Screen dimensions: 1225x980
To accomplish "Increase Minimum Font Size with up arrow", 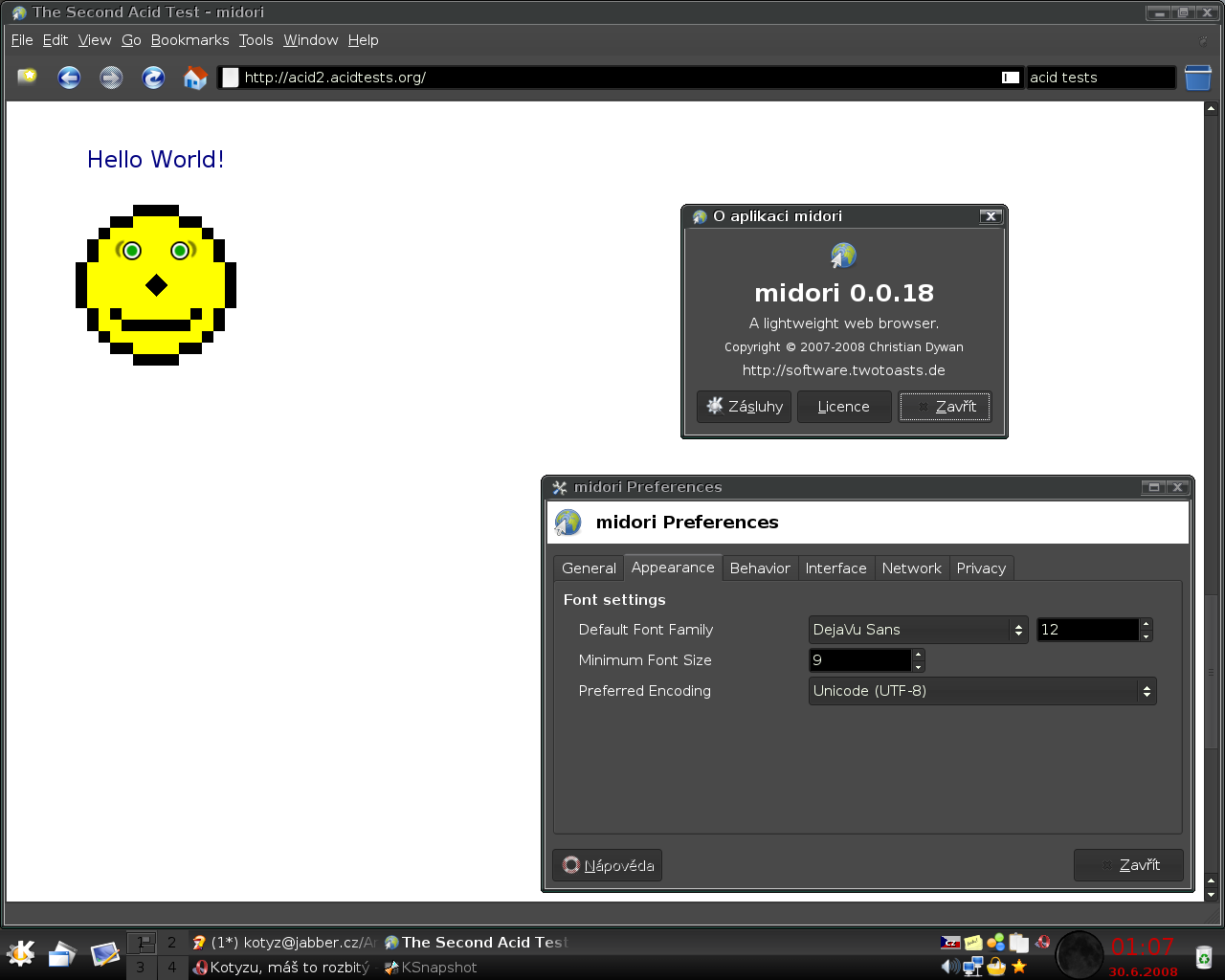I will pyautogui.click(x=918, y=655).
